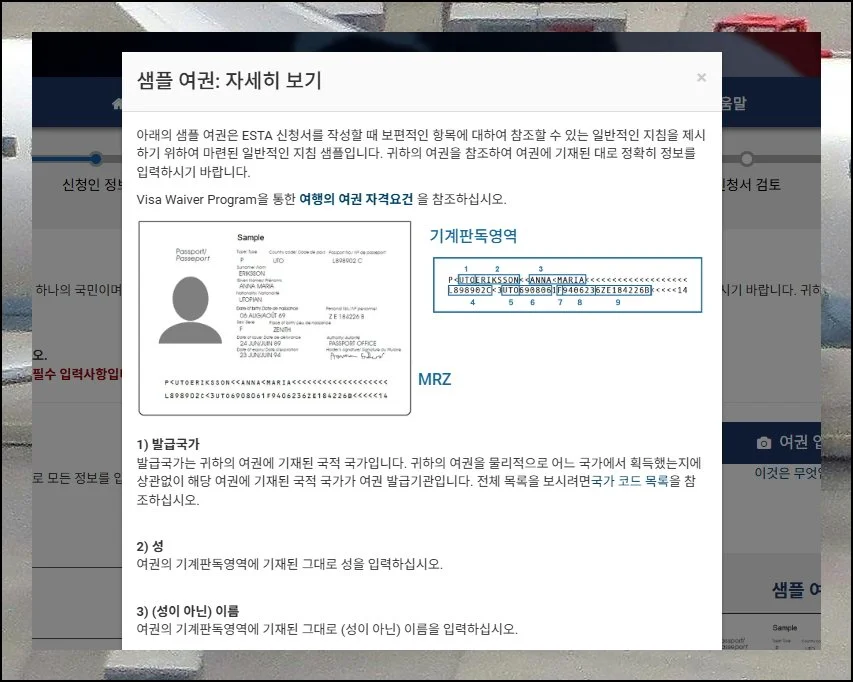This screenshot has height=682, width=853.
Task: Select the 신청서 검토 progress step dot
Action: coord(746,158)
